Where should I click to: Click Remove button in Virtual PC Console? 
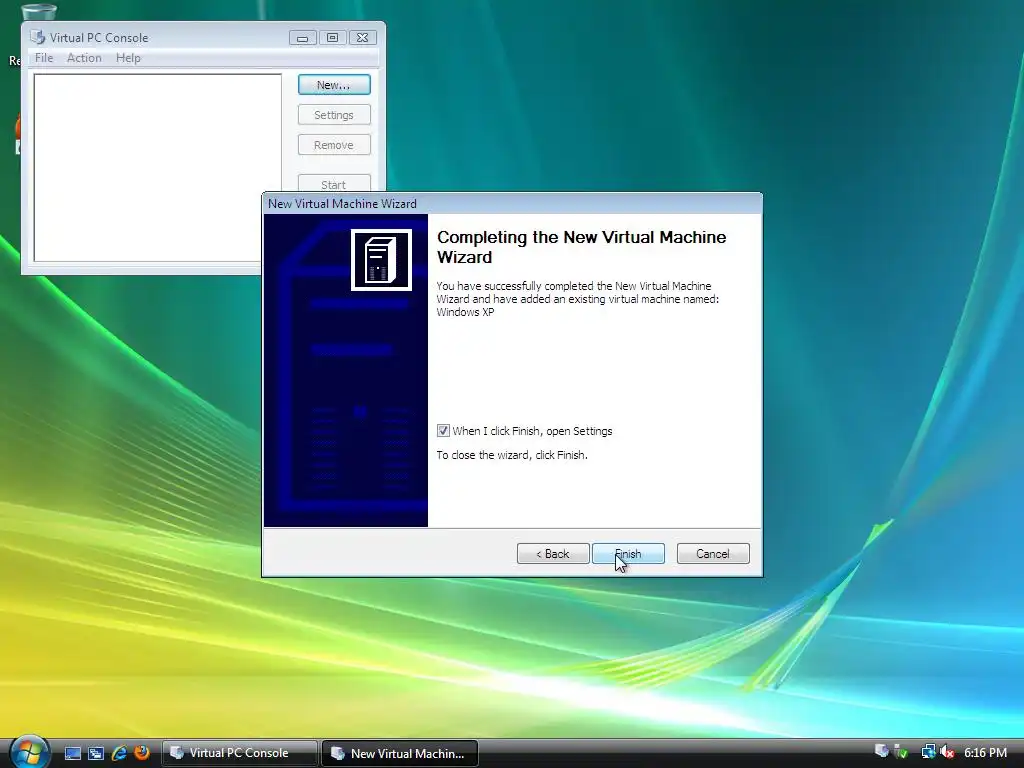coord(334,145)
